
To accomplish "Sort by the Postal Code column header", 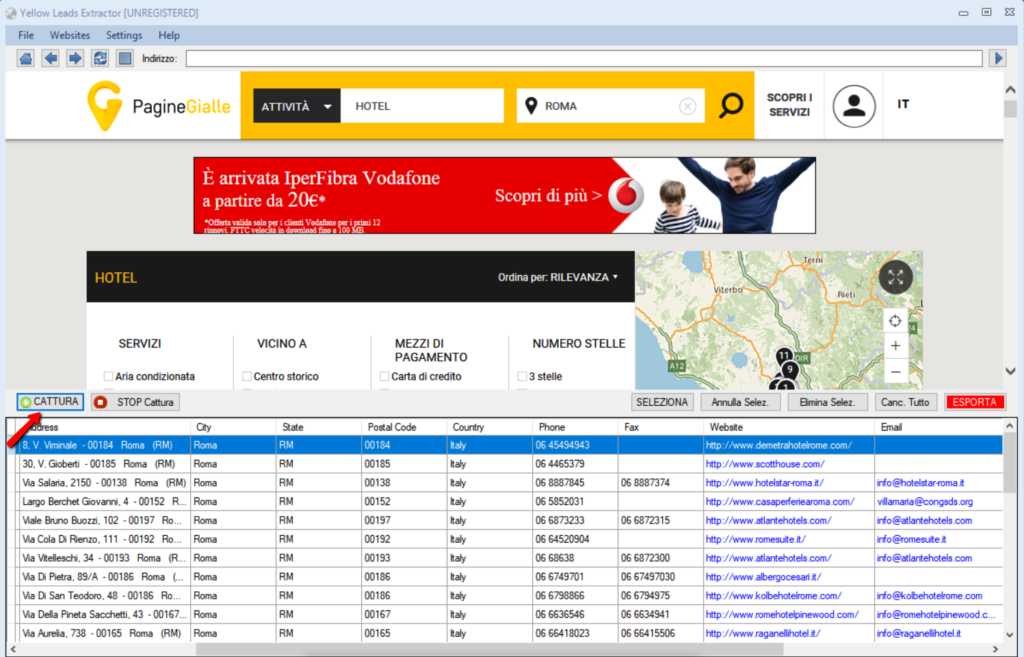I will [x=405, y=427].
